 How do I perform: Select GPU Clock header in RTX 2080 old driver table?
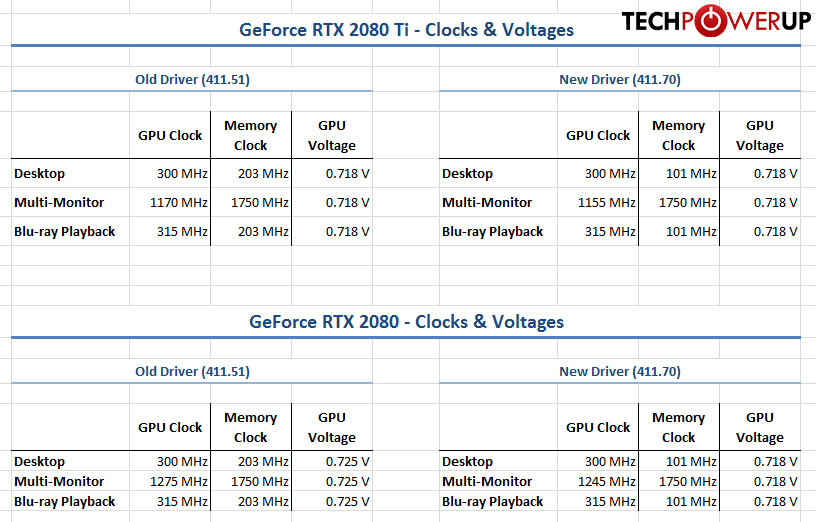[x=170, y=427]
